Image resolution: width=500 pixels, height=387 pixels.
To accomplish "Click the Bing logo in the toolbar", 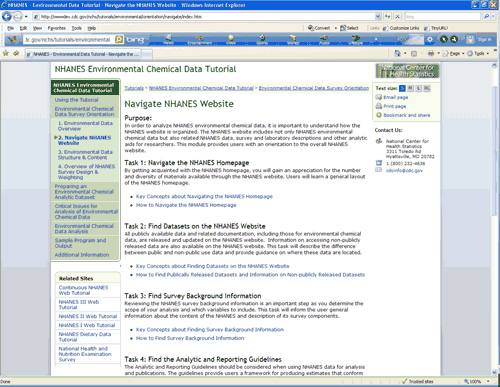I will (135, 40).
